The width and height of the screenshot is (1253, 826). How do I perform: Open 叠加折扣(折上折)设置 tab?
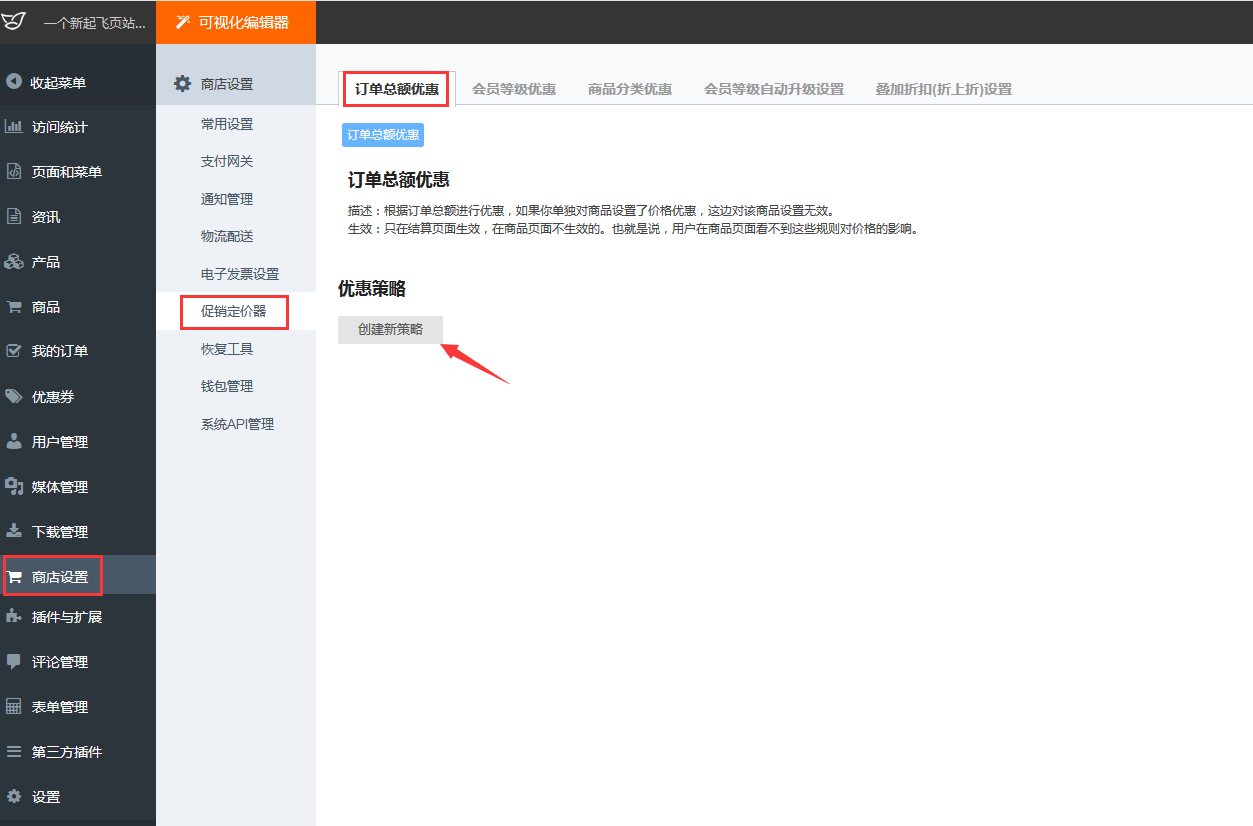[x=943, y=89]
